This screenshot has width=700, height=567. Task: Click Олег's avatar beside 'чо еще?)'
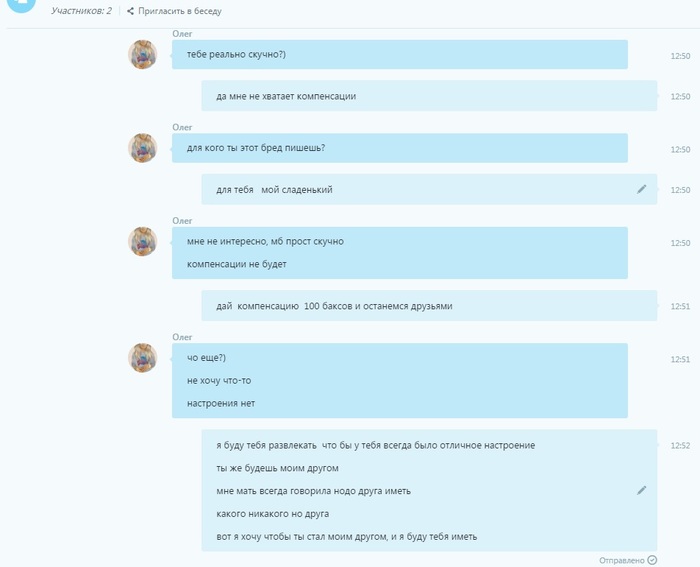tap(143, 358)
